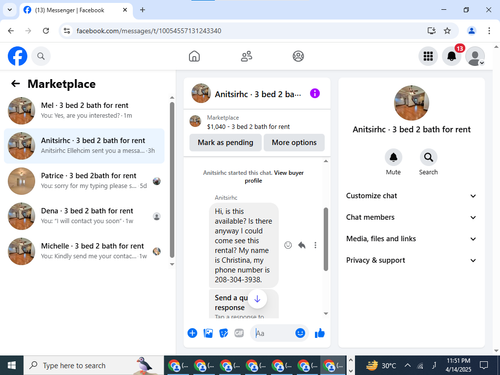Click Chrome profile icon in toolbar

471,31
